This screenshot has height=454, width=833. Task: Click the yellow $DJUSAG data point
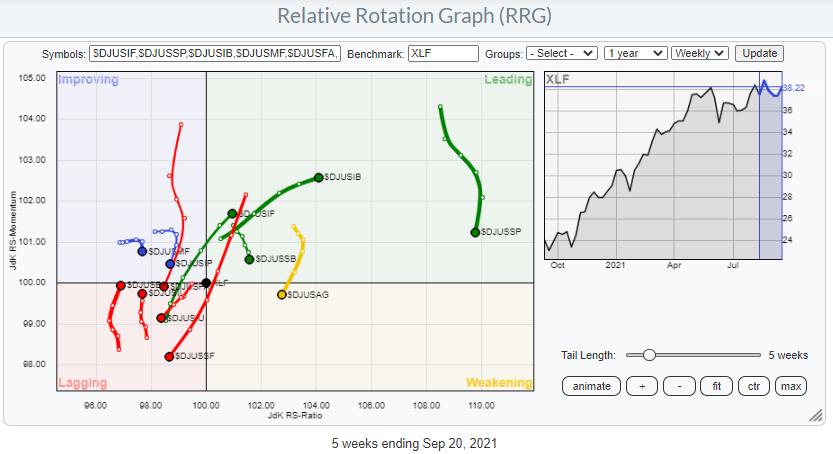pyautogui.click(x=282, y=294)
